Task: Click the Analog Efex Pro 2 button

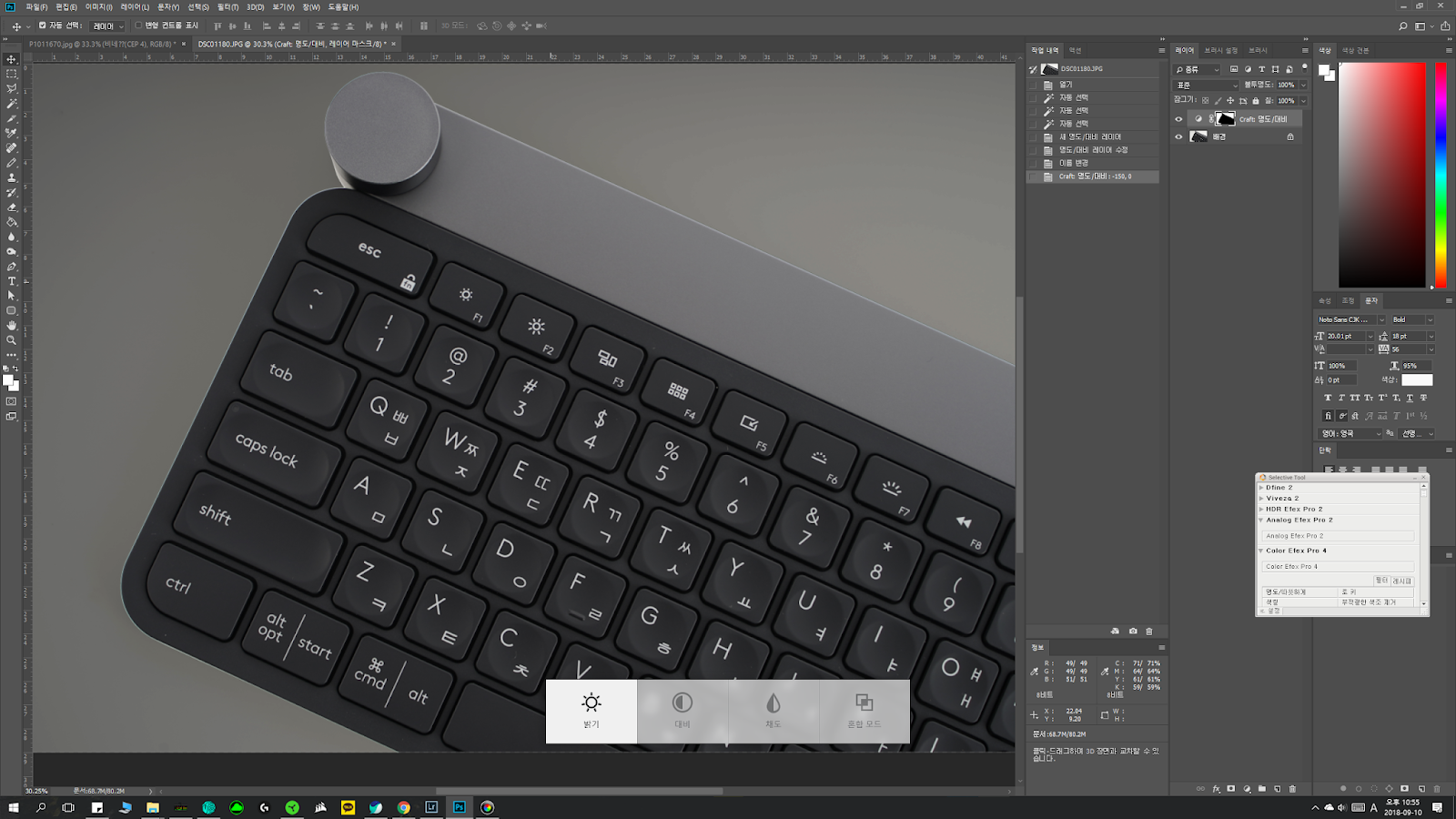Action: (1338, 536)
